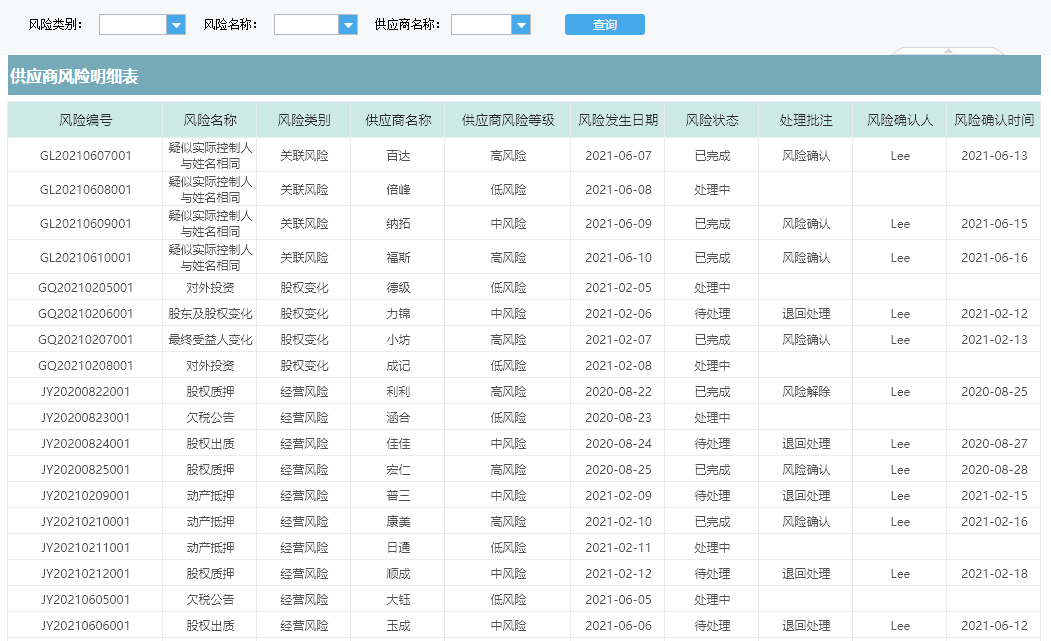Click the 风险类别 input field
Viewport: 1051px width, 641px height.
click(x=133, y=25)
